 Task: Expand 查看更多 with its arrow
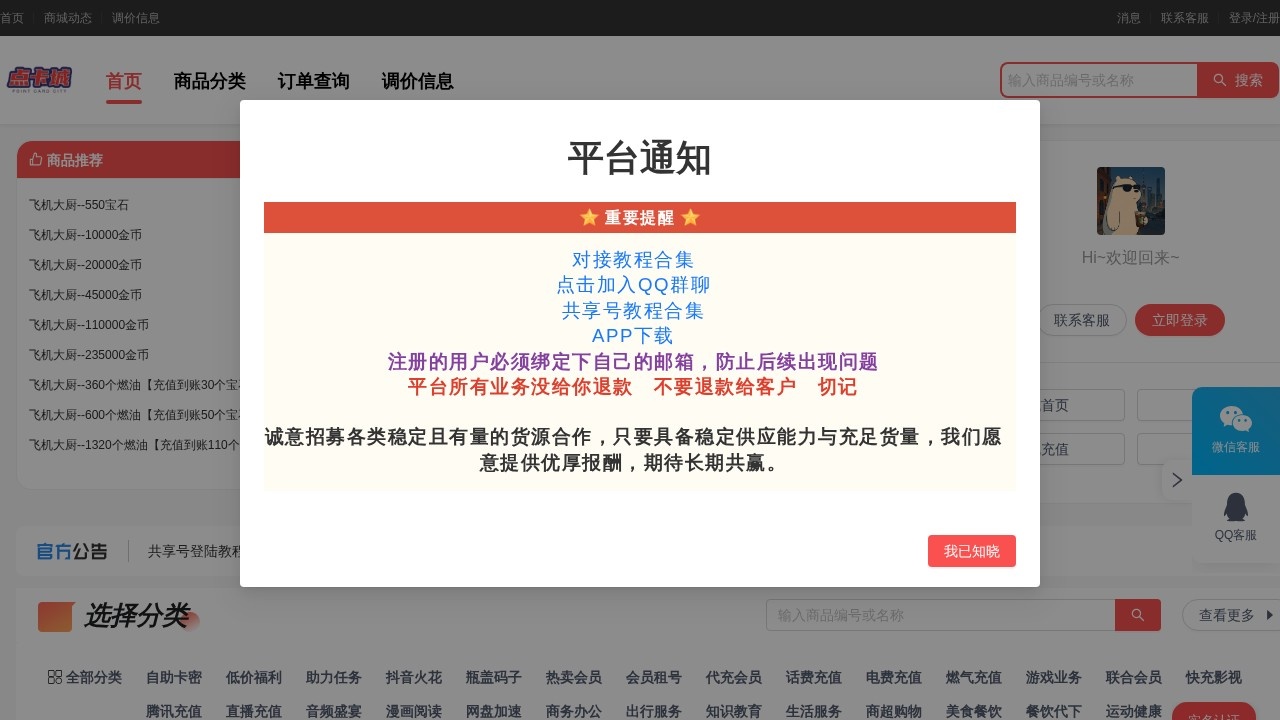1237,615
